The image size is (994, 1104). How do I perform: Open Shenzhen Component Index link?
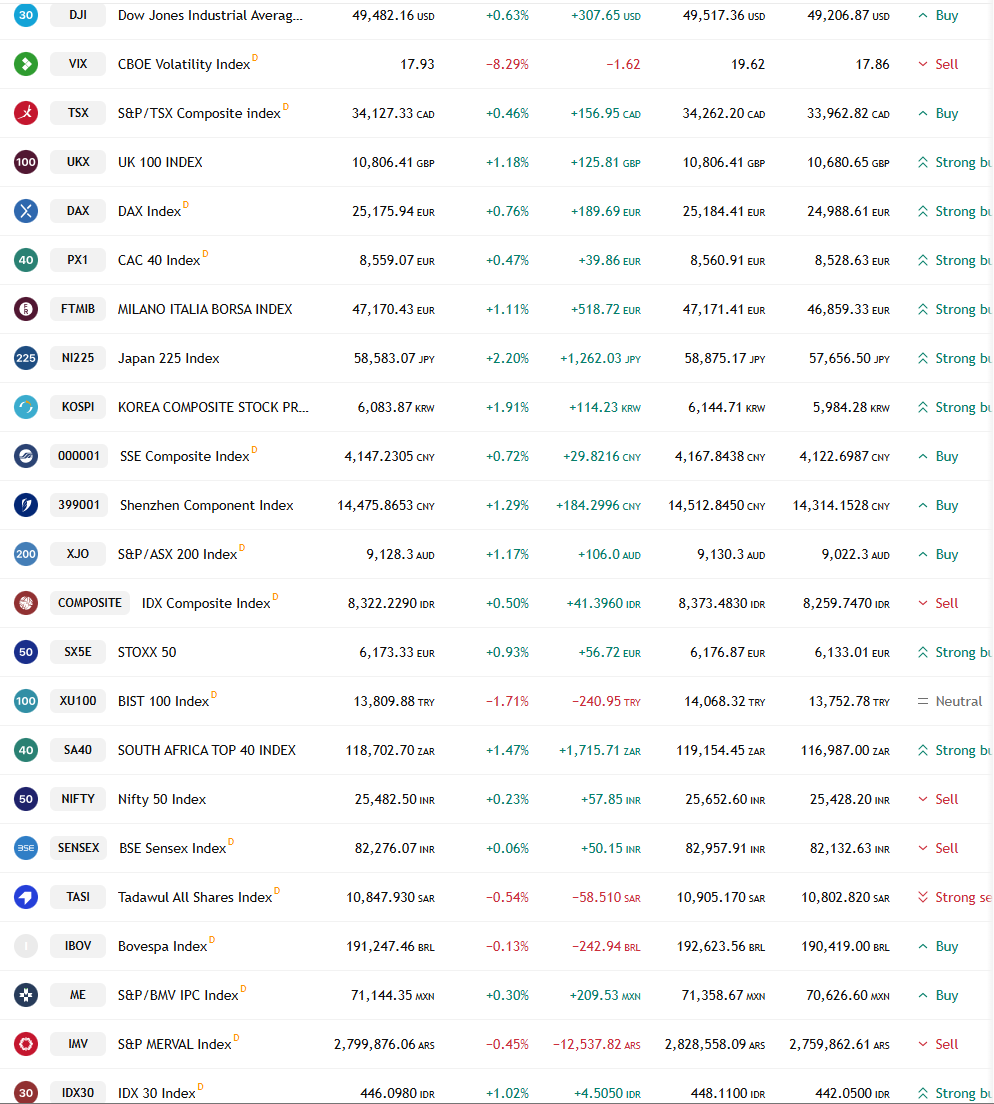coord(206,506)
